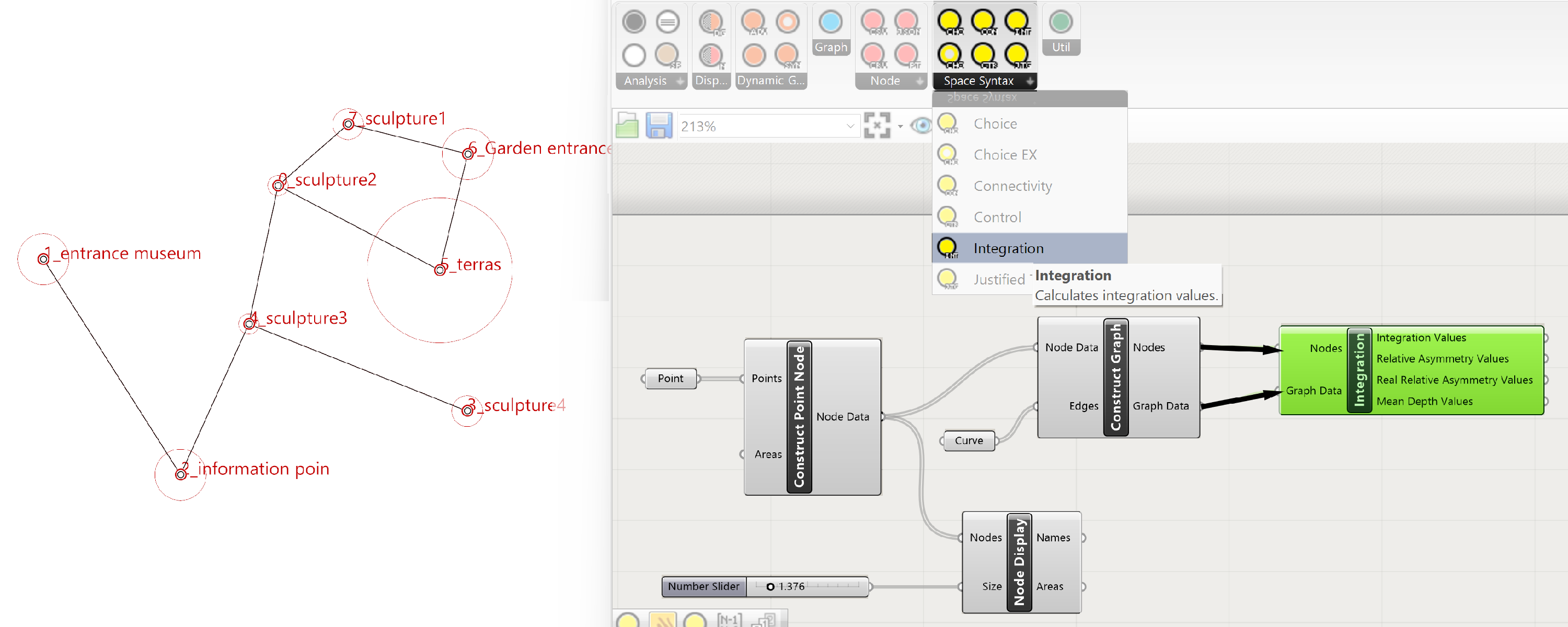Click the SYN Dynamic Graph icon
The width and height of the screenshot is (1568, 627).
click(x=788, y=55)
